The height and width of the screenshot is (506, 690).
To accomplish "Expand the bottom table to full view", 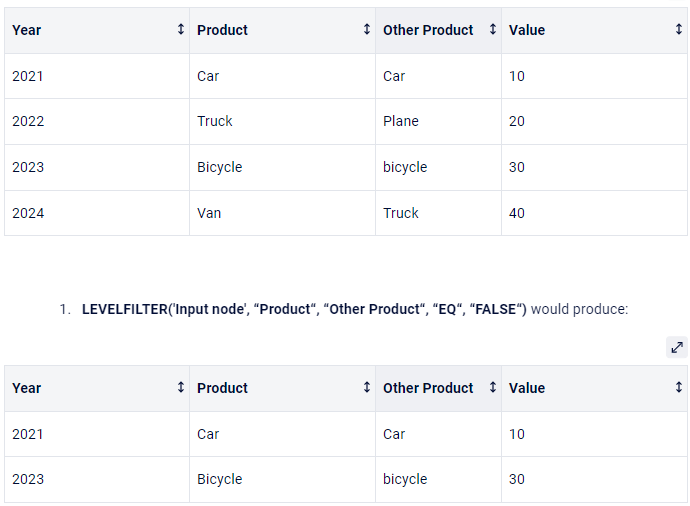I will pos(677,347).
